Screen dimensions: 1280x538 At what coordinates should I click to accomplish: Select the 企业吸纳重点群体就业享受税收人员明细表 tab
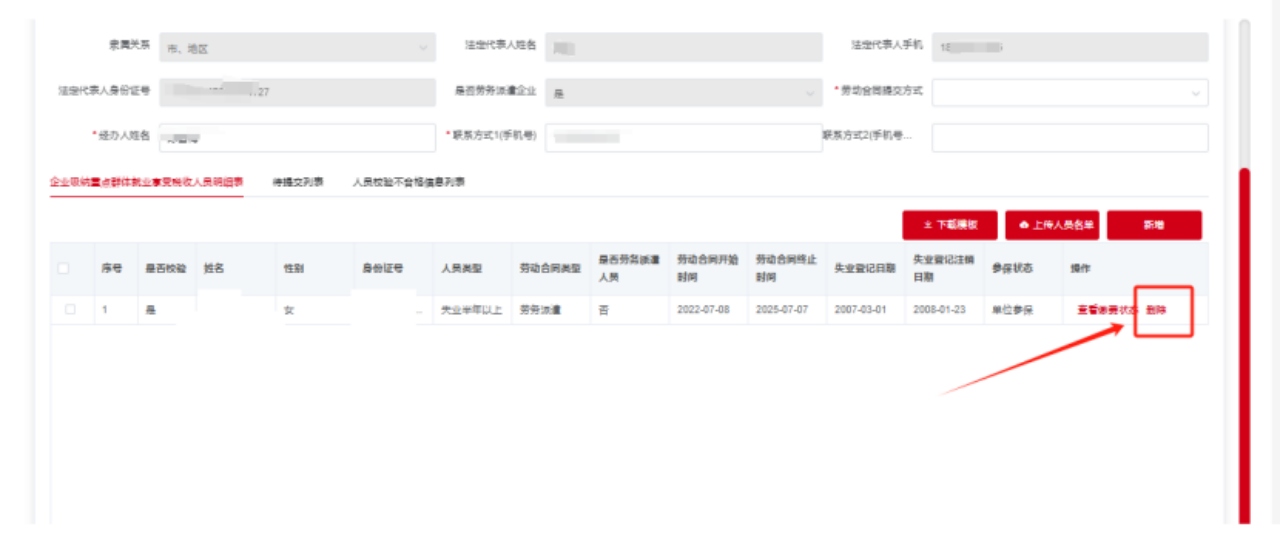(147, 183)
